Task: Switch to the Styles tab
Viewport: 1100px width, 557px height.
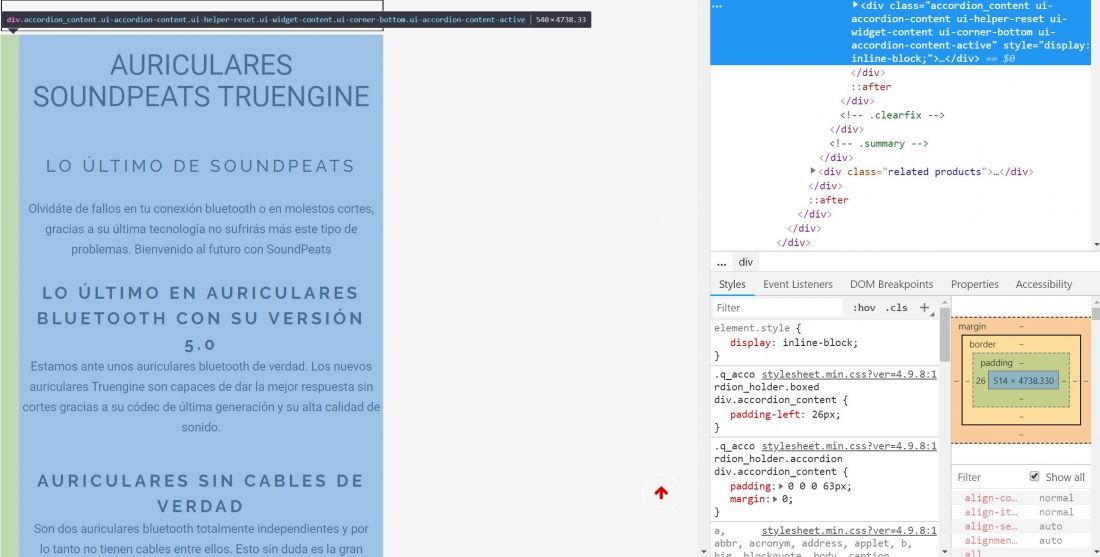Action: [x=732, y=284]
